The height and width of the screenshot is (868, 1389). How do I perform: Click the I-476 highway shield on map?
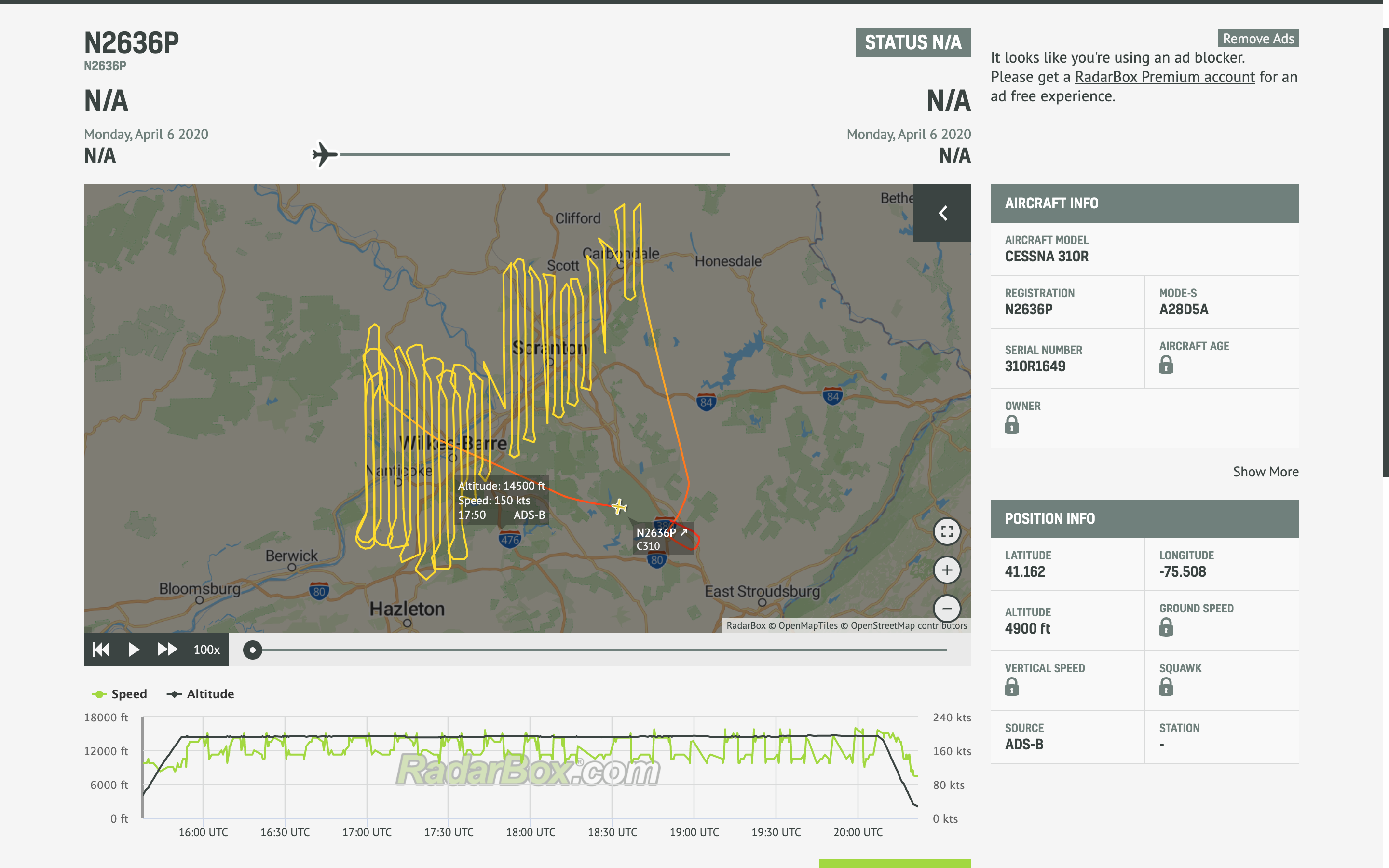pyautogui.click(x=510, y=540)
